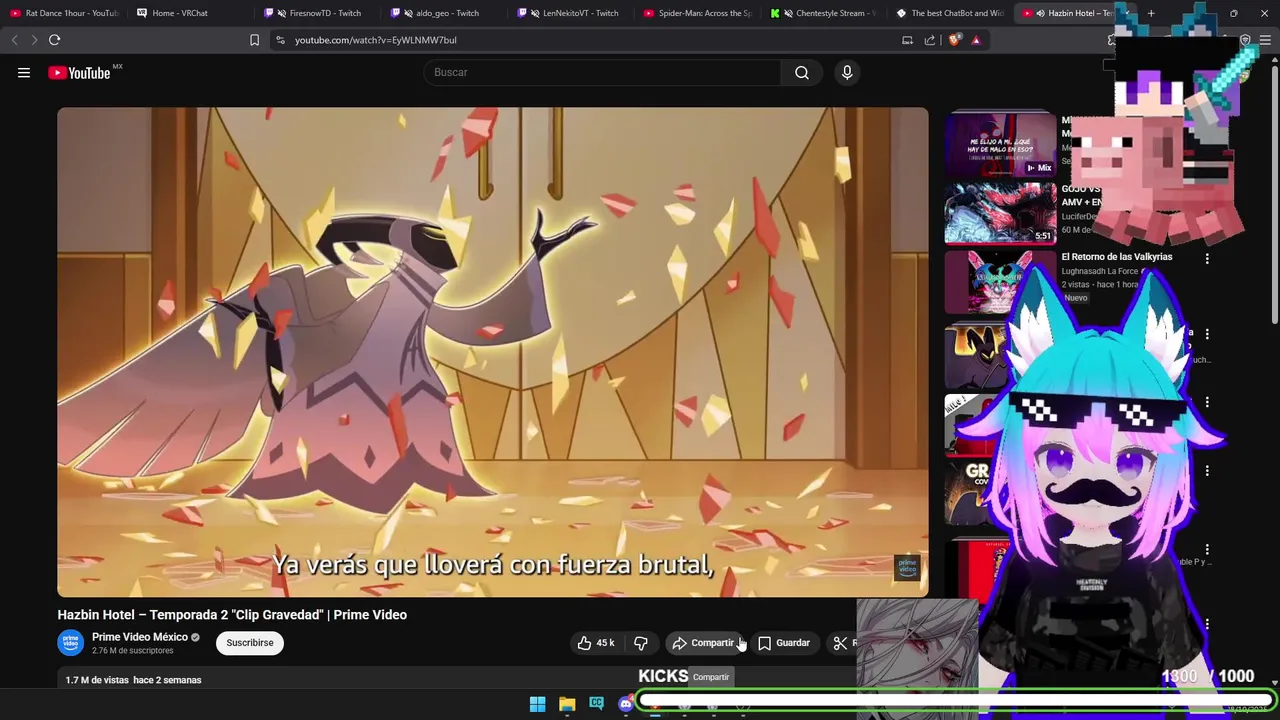Like the video with thumbs up
The image size is (1280, 720).
596,643
